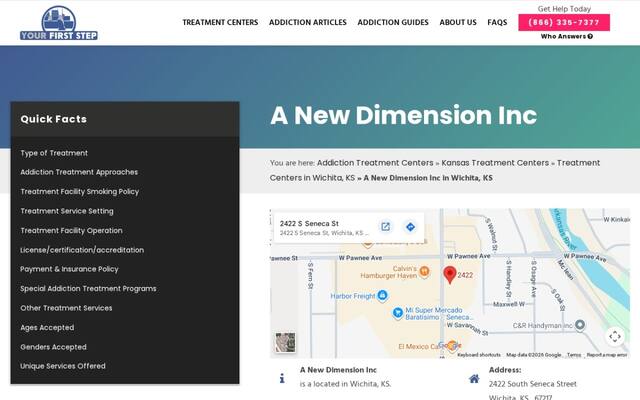Open map Terms link
This screenshot has width=640, height=400.
point(574,355)
